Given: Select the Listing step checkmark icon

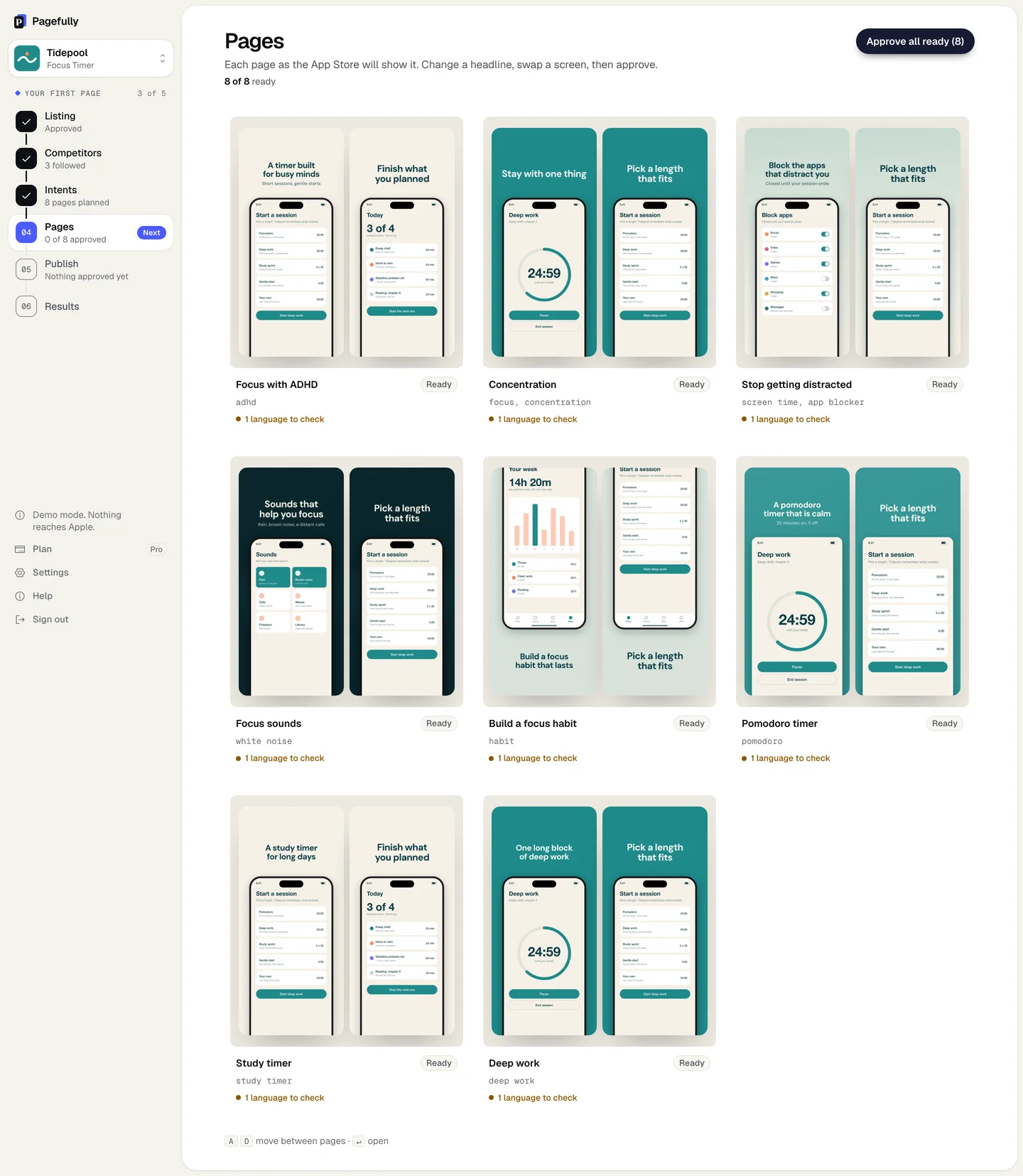Looking at the screenshot, I should pos(26,122).
